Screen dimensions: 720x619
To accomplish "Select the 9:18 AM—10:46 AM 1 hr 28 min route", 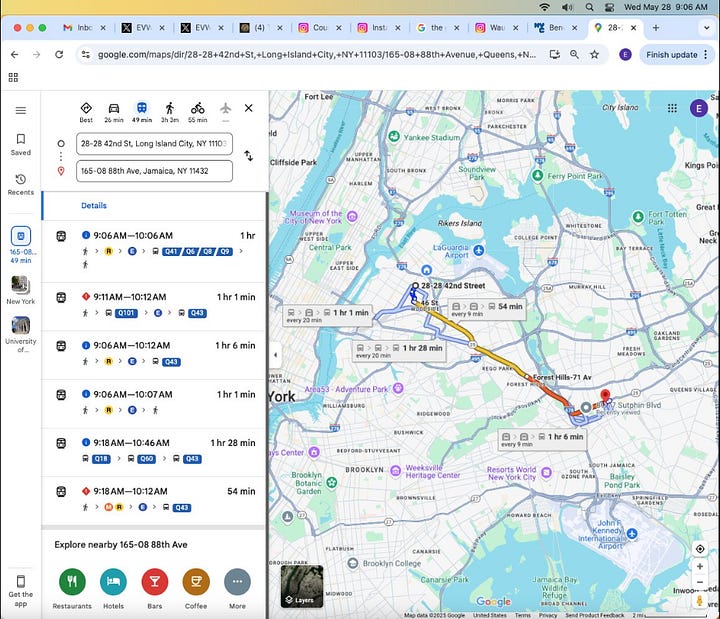I will coord(154,452).
